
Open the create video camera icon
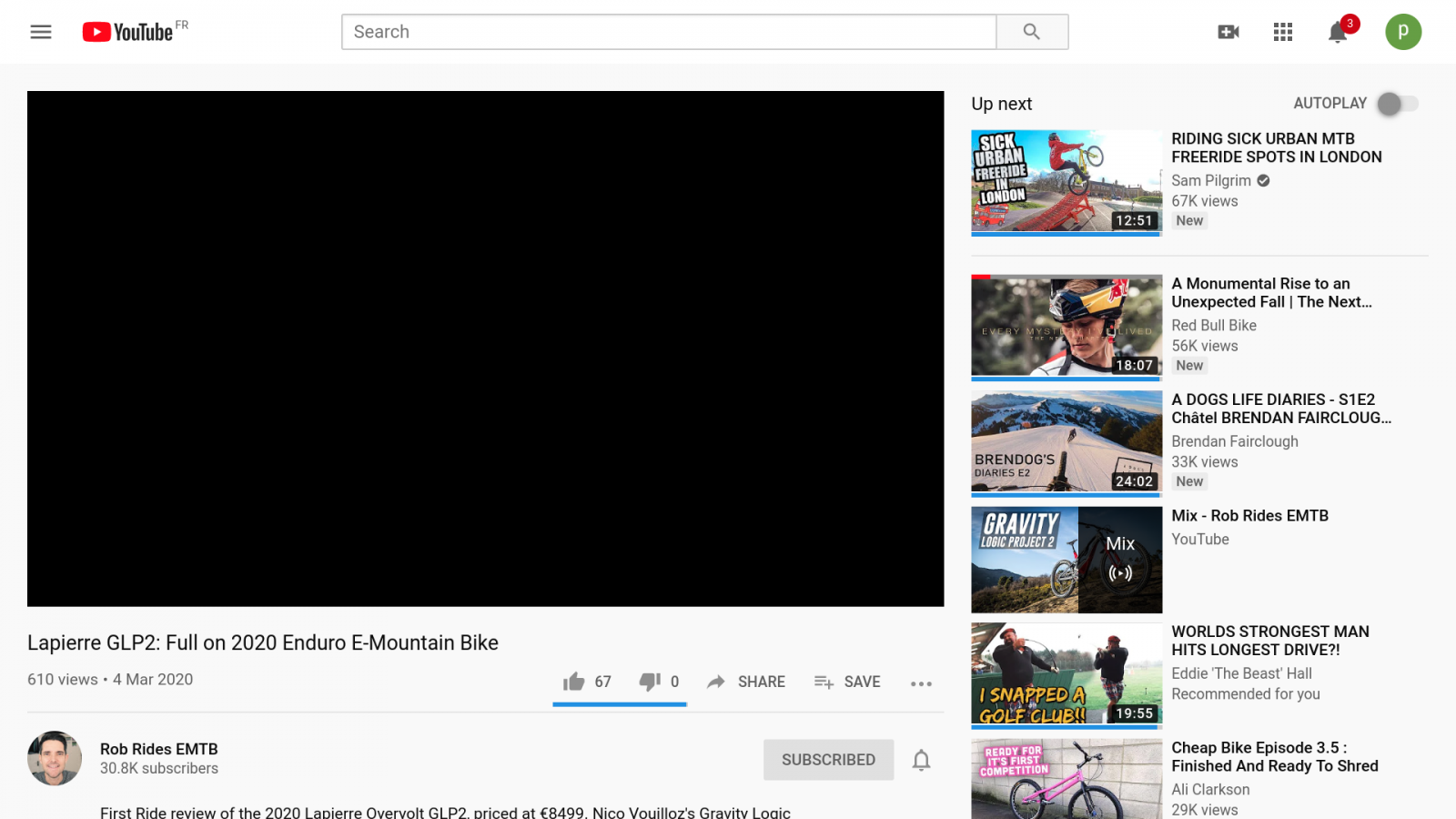(x=1228, y=32)
